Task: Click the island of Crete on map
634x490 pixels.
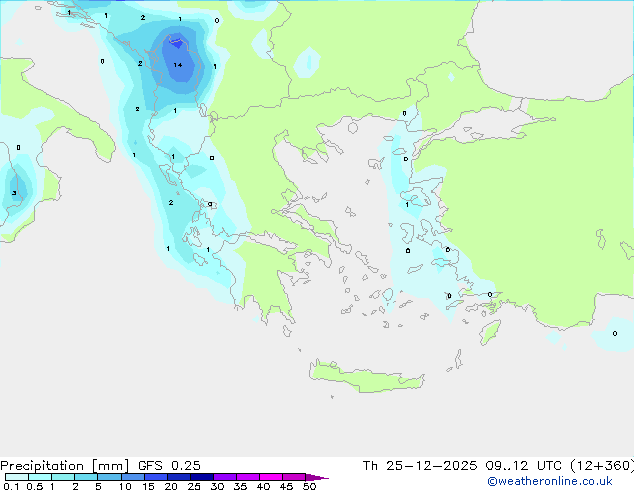Action: click(x=366, y=377)
